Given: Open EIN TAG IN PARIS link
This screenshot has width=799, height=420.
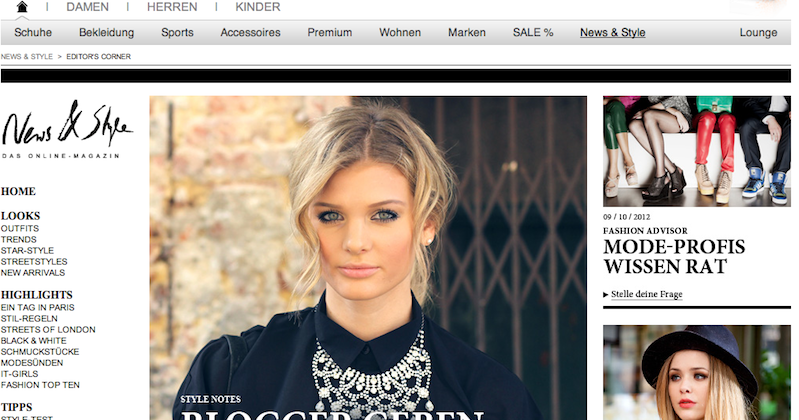Looking at the screenshot, I should (x=37, y=308).
